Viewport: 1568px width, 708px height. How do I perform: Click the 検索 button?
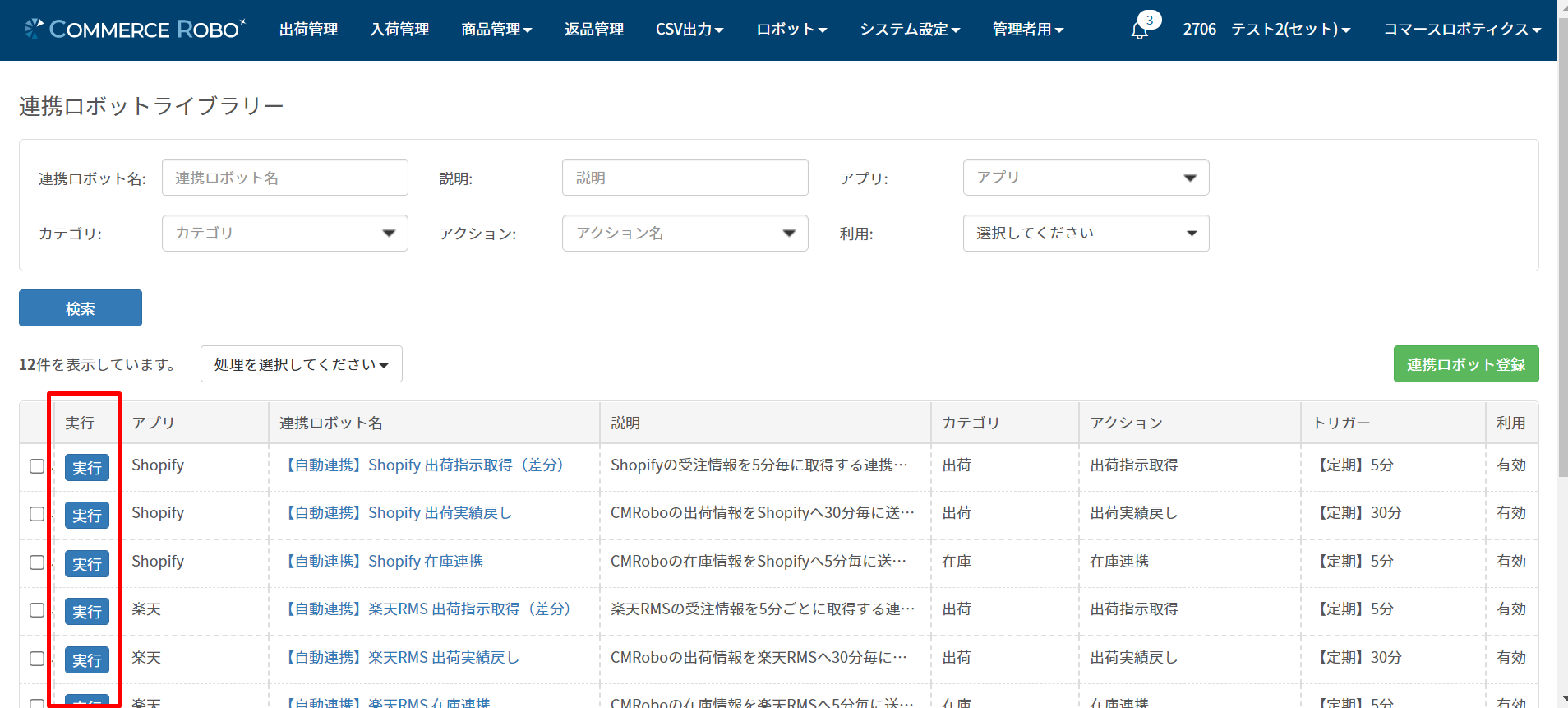(81, 308)
